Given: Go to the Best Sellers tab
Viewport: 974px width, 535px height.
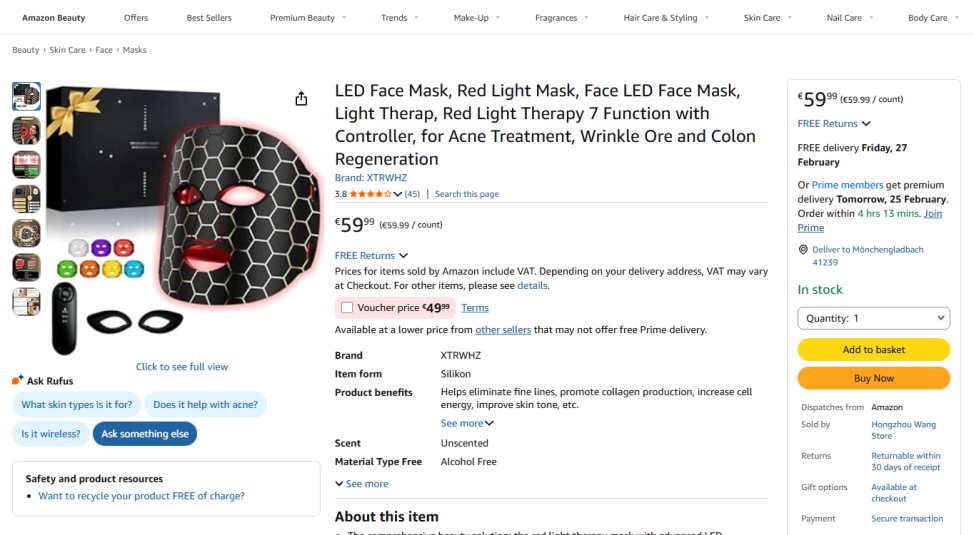Looking at the screenshot, I should 208,18.
